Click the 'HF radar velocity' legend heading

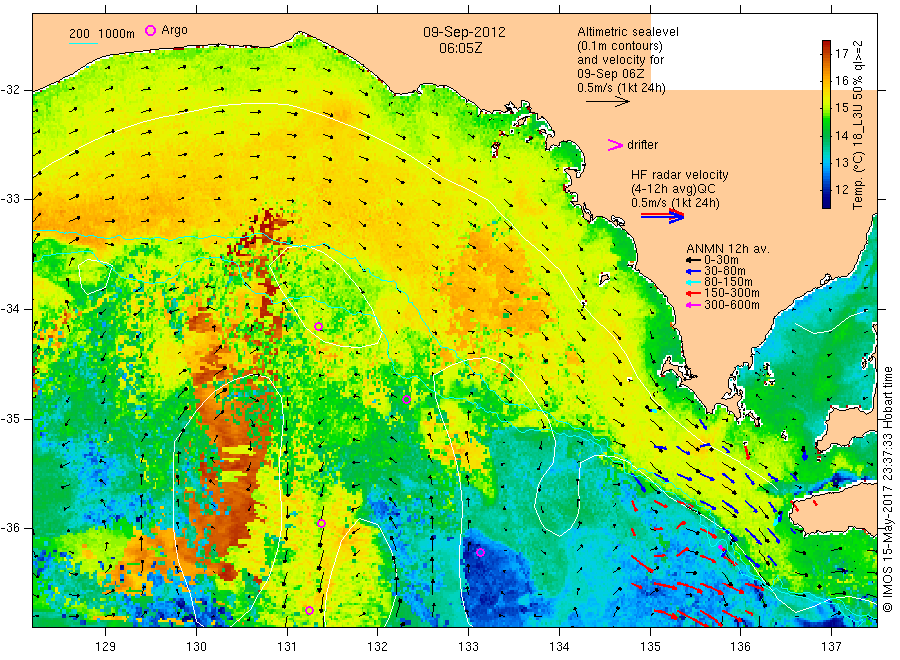click(680, 175)
